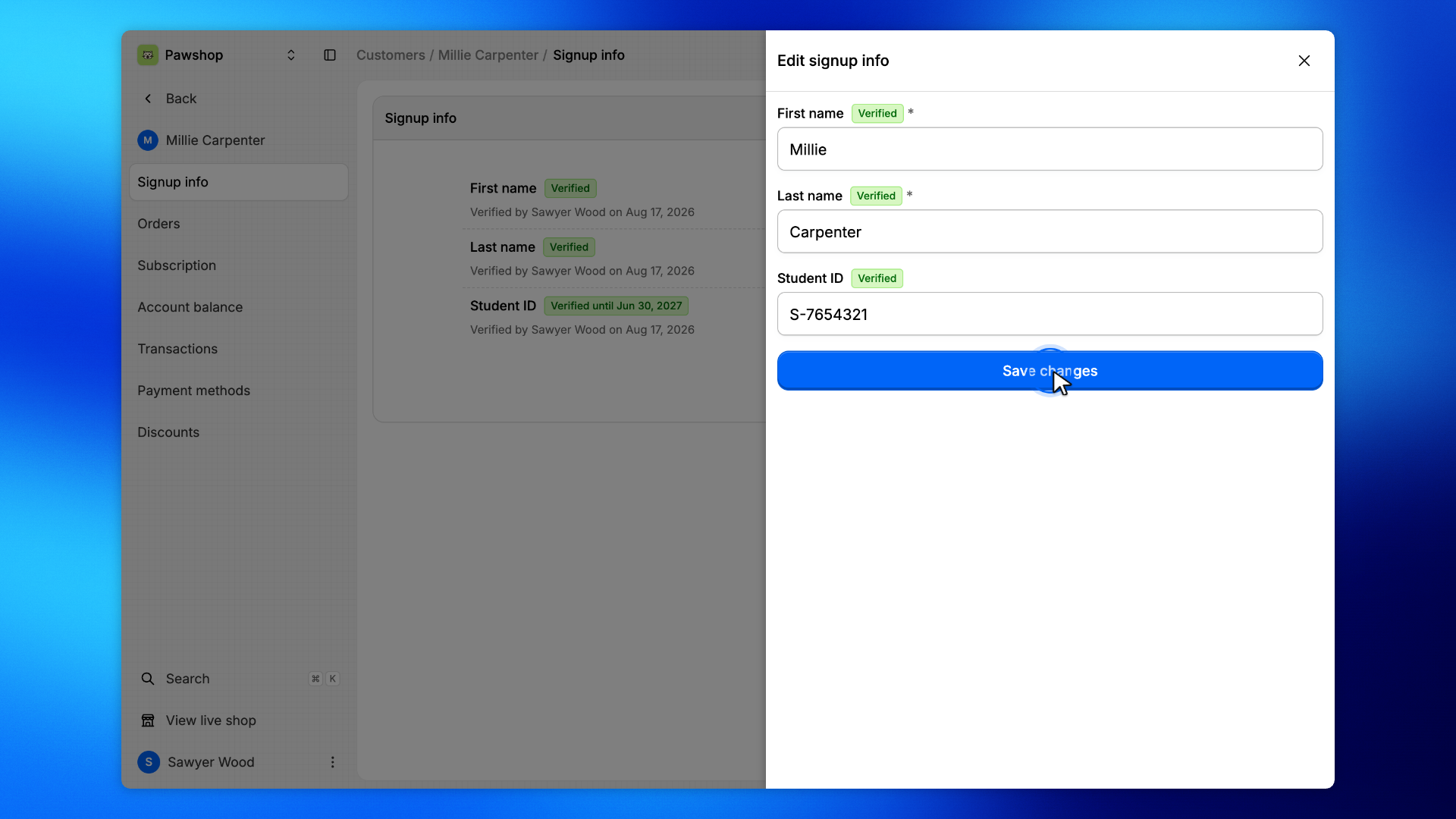Click the Pawshop logo icon

pyautogui.click(x=148, y=55)
